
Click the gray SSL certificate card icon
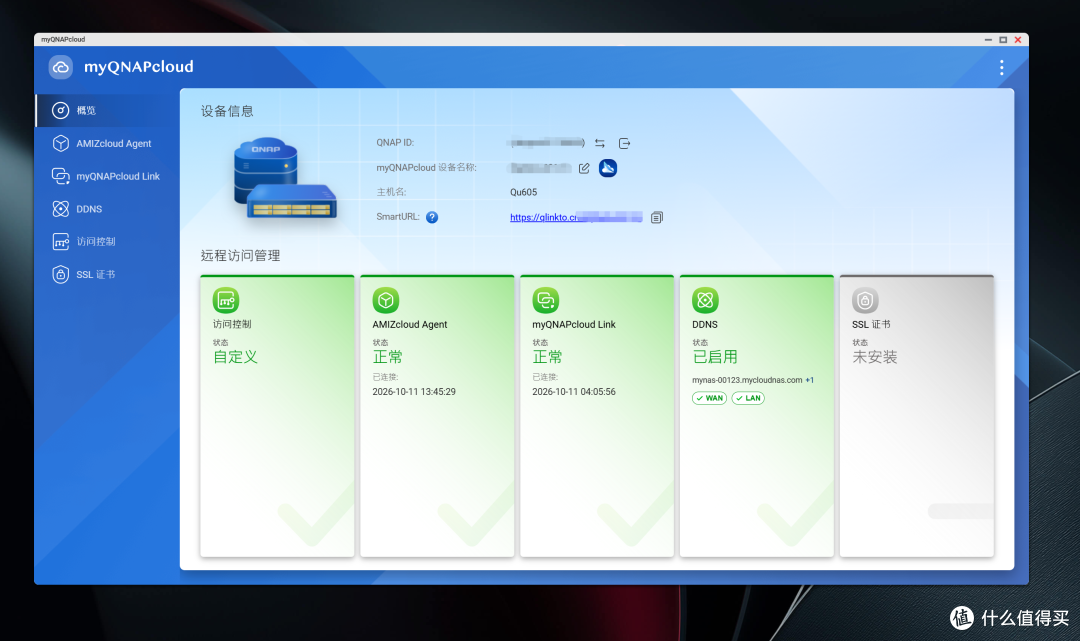click(x=865, y=300)
